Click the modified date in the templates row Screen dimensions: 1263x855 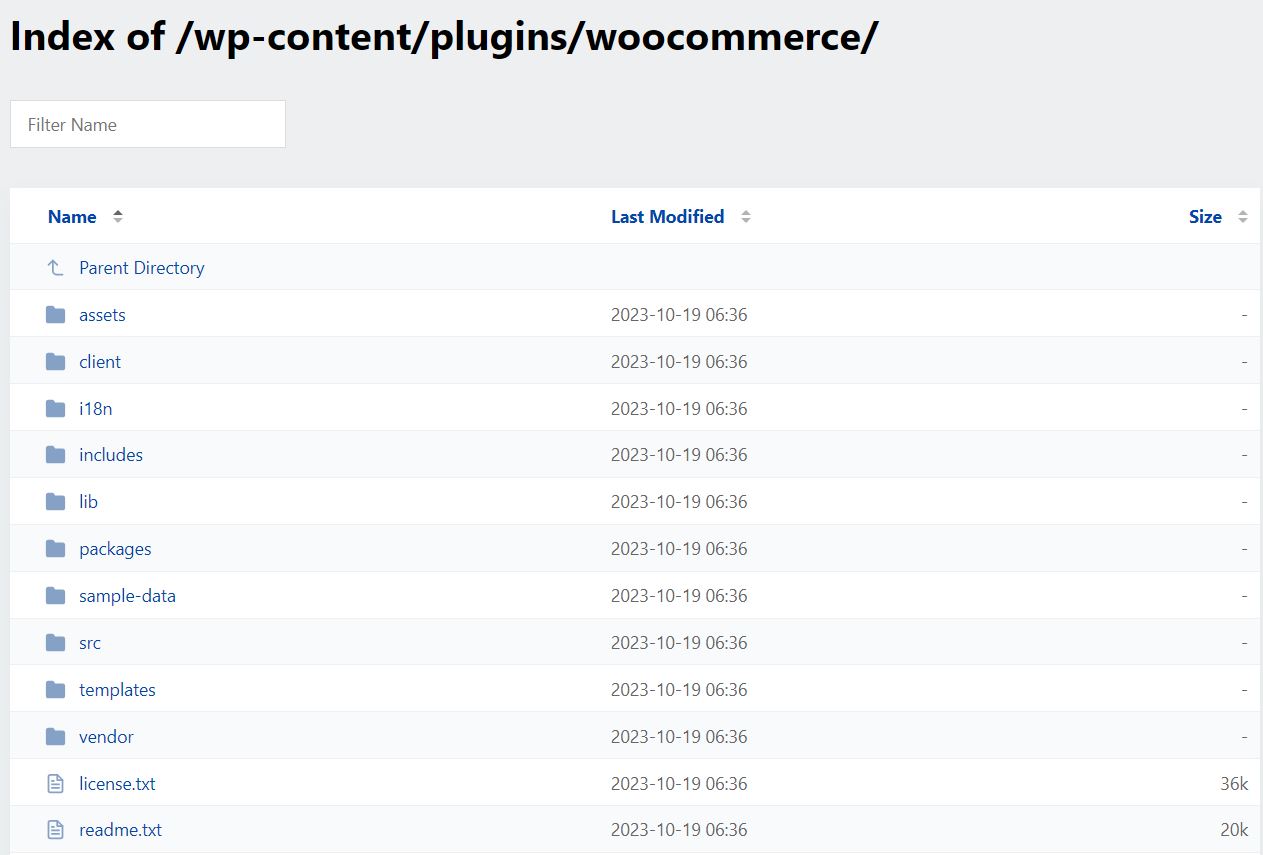coord(679,690)
